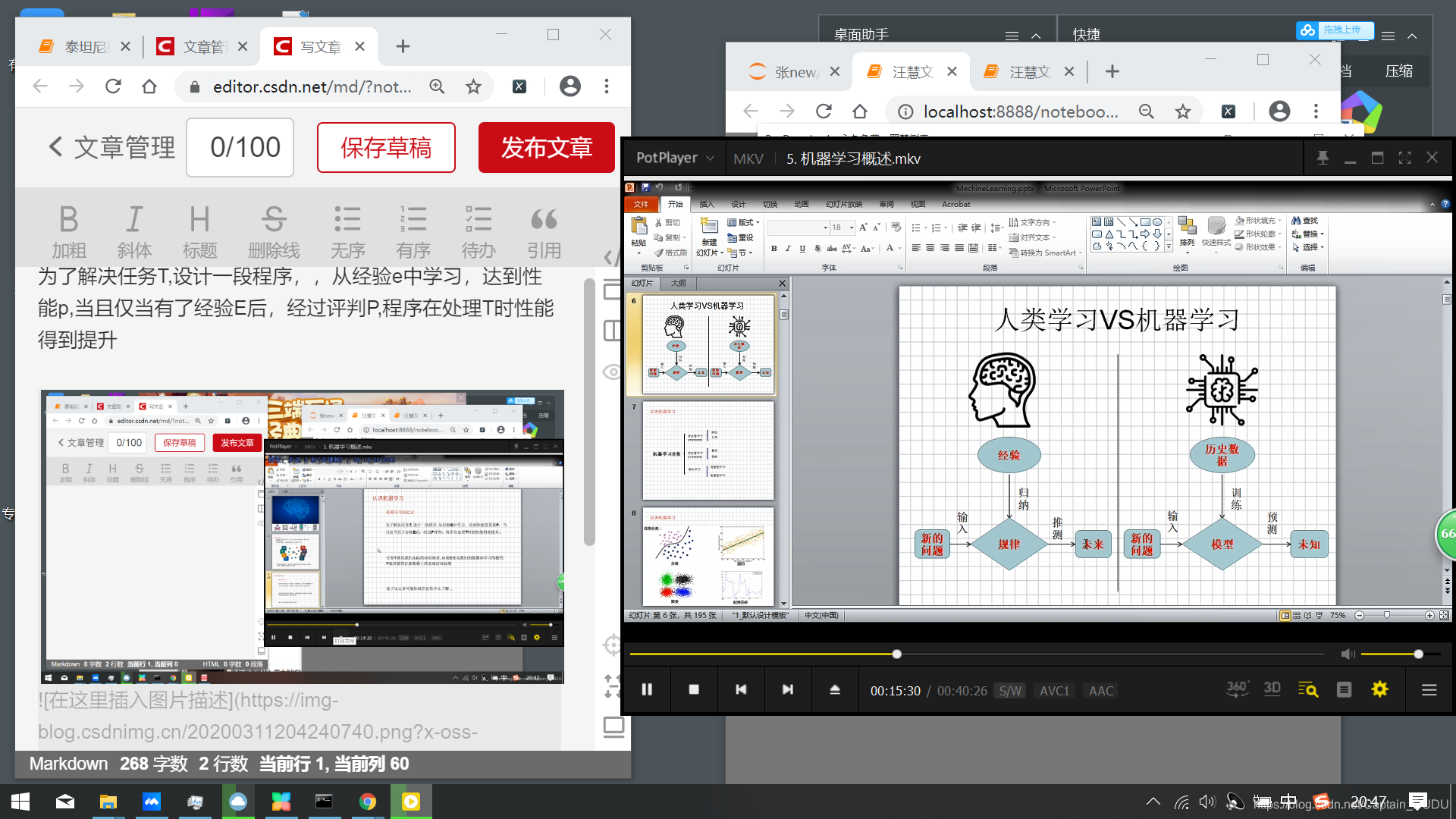The image size is (1456, 819).
Task: Click the article title field showing 0/100
Action: click(240, 147)
